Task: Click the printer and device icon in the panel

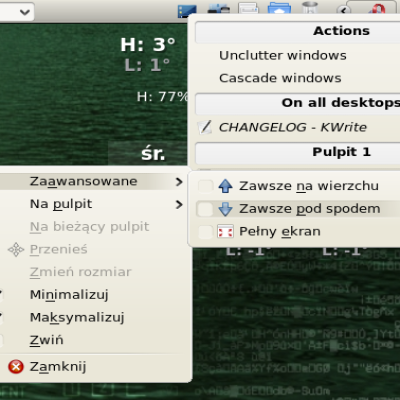Action: tap(218, 8)
